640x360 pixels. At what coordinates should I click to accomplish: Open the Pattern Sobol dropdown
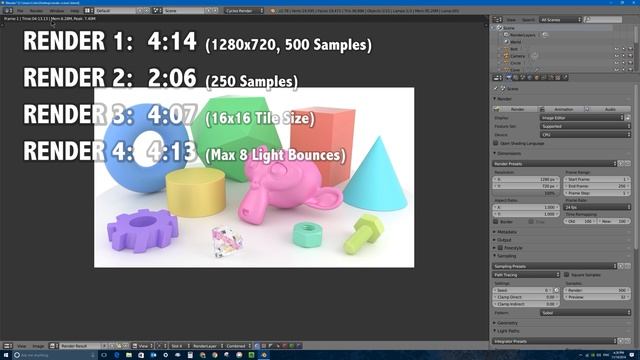585,313
